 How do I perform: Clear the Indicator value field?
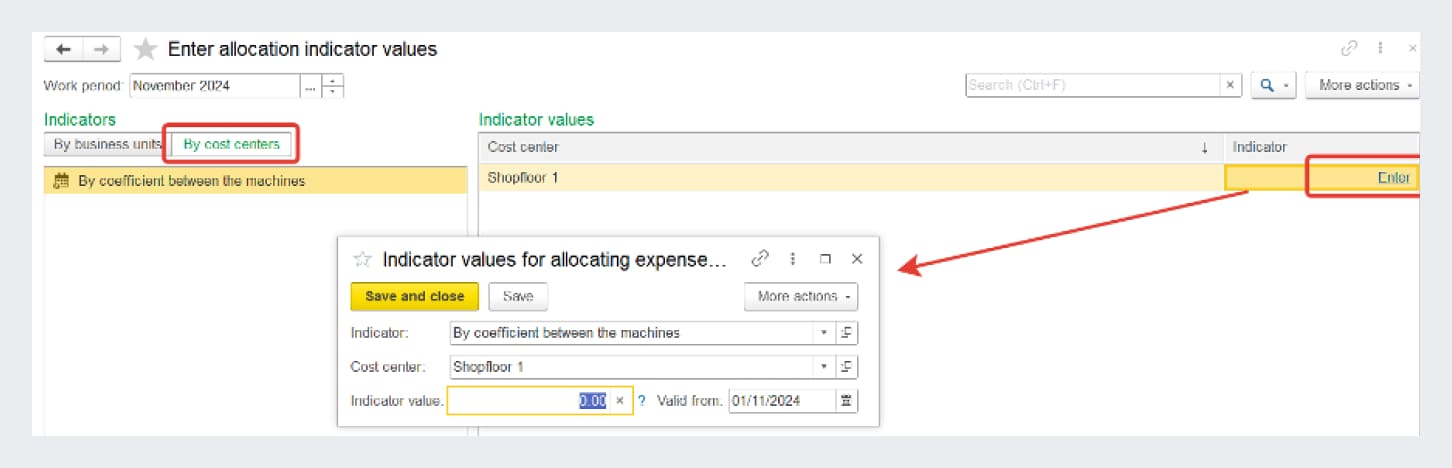620,401
